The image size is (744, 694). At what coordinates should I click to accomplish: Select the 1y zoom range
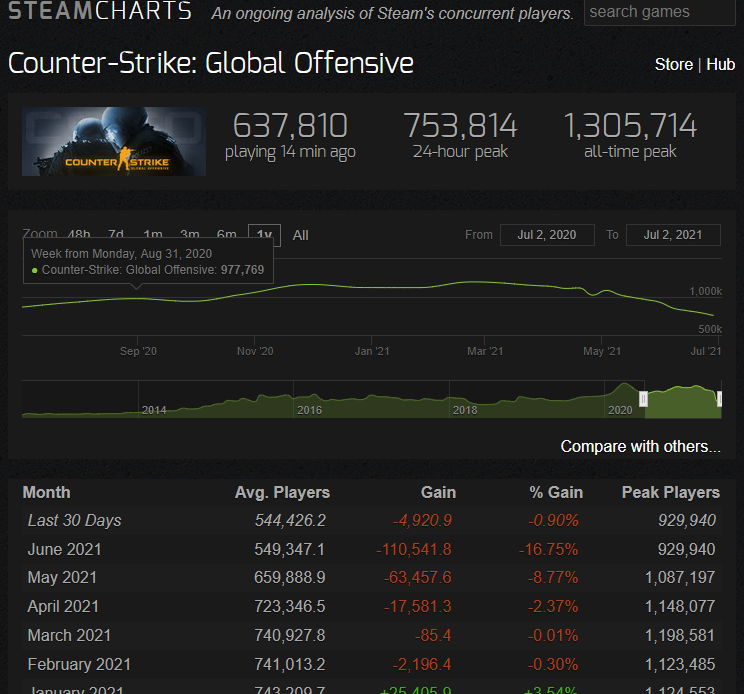point(264,235)
